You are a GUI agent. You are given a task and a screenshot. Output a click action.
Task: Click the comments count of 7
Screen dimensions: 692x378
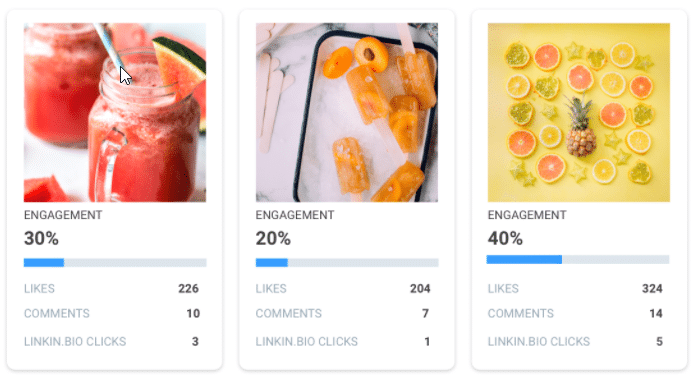[x=425, y=314]
